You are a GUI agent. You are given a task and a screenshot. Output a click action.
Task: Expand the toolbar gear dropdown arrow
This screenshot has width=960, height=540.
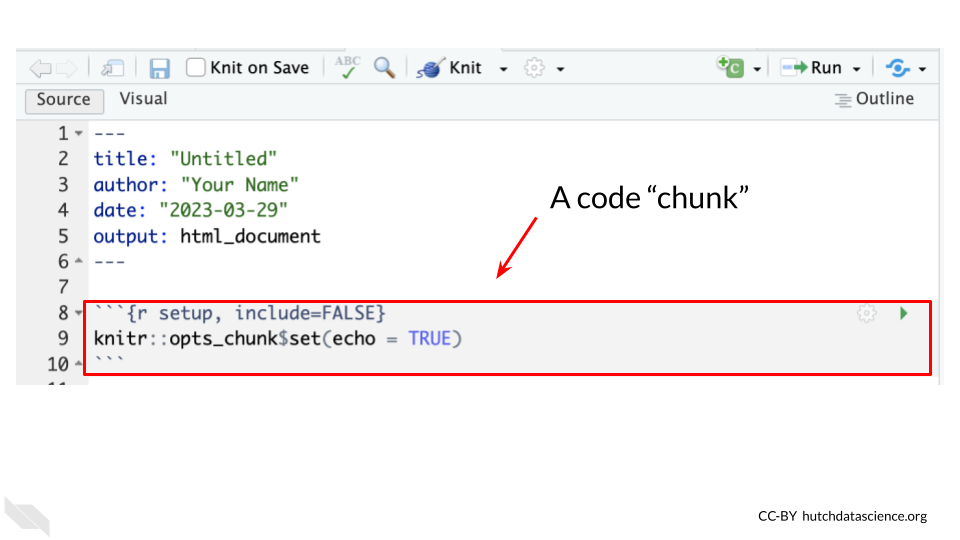[560, 69]
